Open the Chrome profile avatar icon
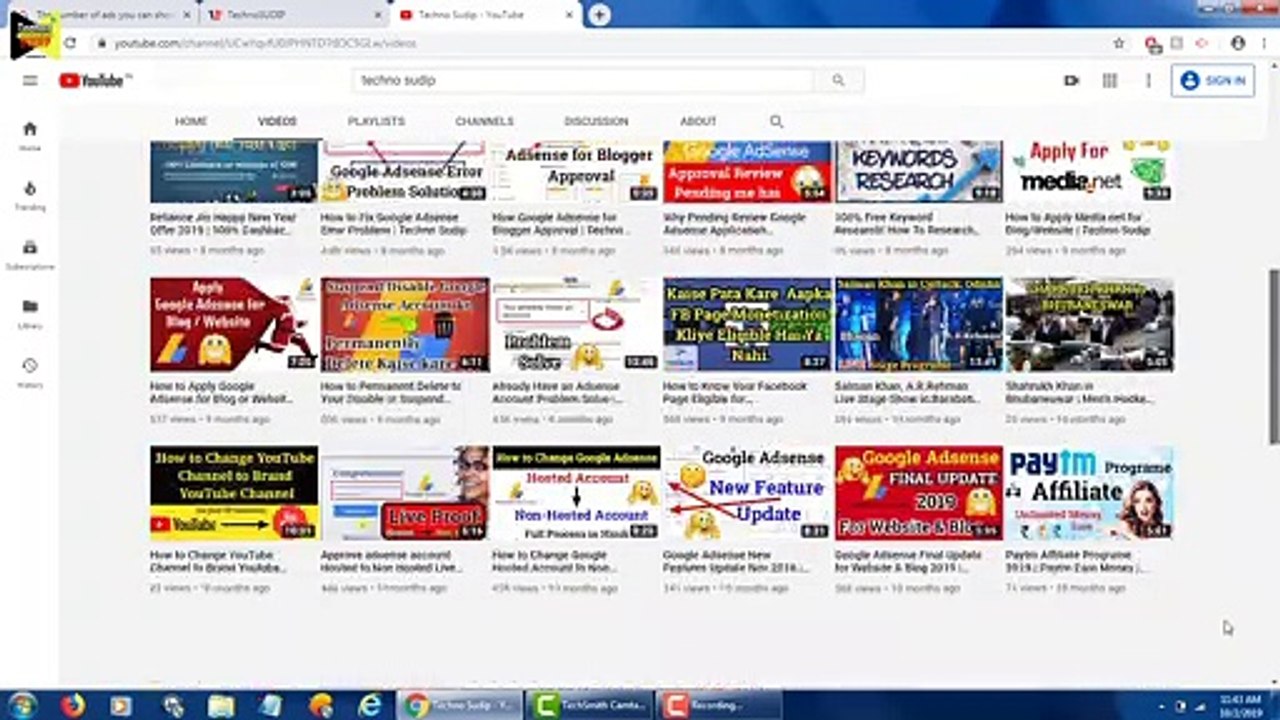 1238,44
